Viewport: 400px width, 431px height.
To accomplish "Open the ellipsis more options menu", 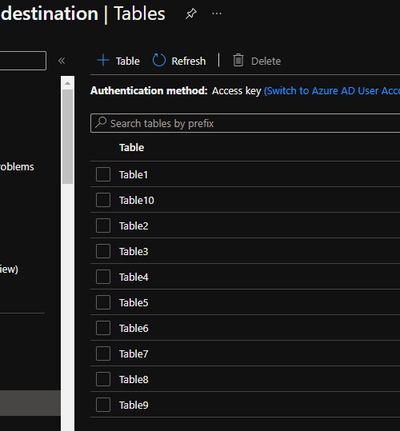I will 217,14.
